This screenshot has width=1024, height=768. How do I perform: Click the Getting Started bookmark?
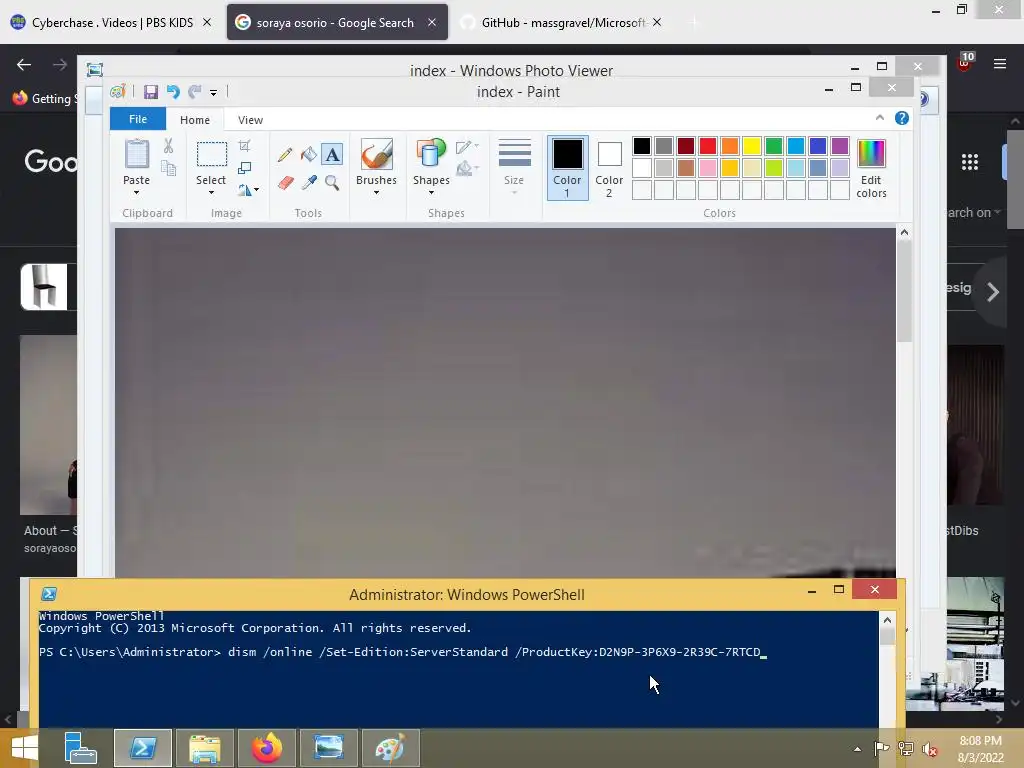tap(44, 99)
